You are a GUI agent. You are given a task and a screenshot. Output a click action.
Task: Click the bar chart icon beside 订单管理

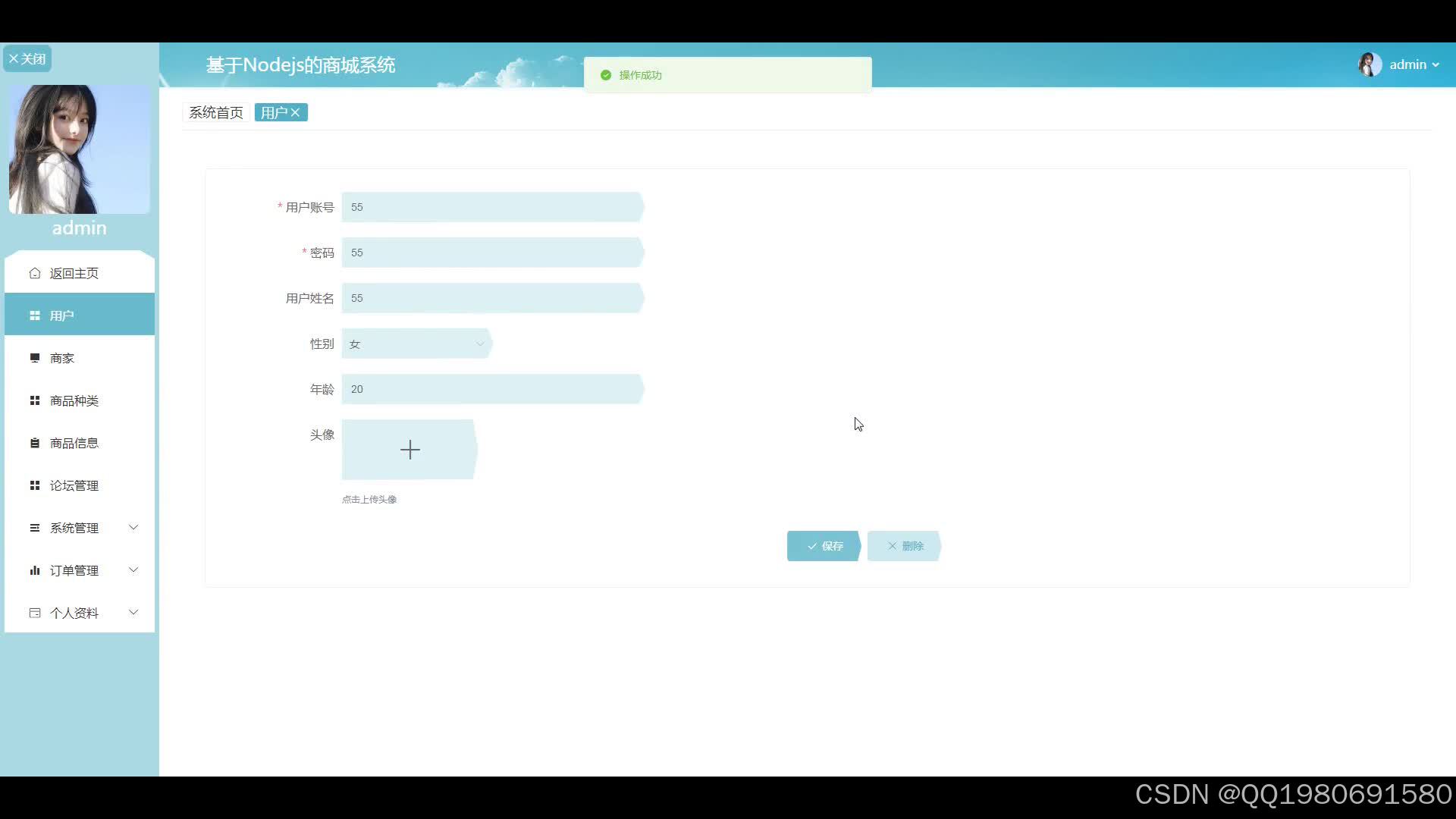35,570
